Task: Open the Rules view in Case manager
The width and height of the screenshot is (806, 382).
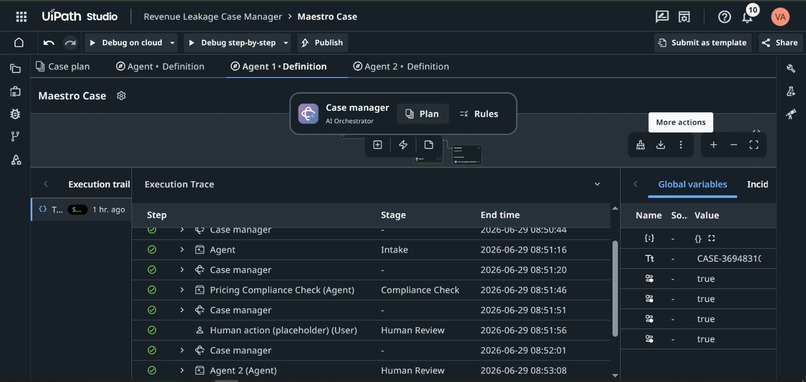Action: coord(479,114)
